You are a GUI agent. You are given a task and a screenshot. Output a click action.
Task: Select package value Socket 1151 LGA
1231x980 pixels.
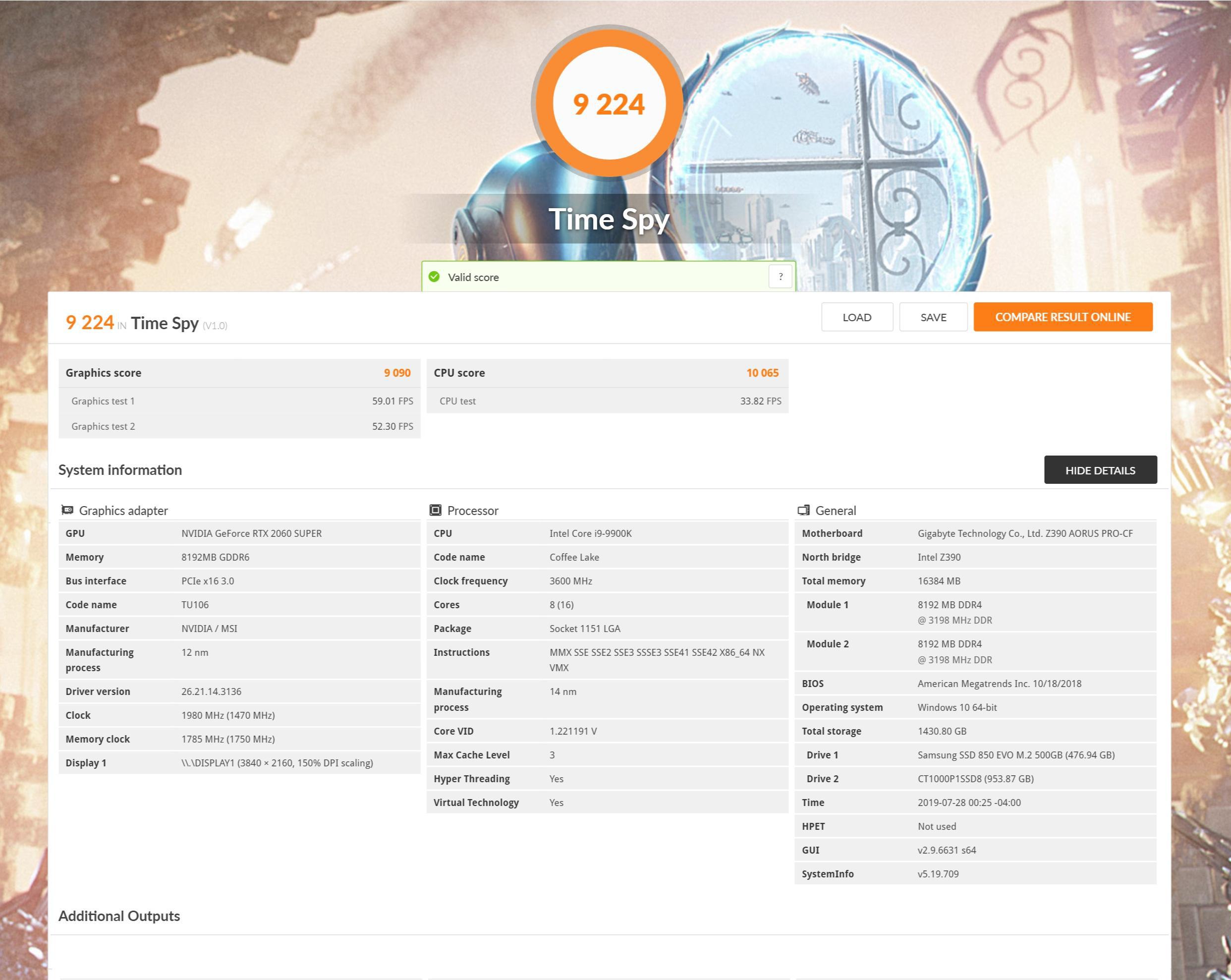[585, 628]
